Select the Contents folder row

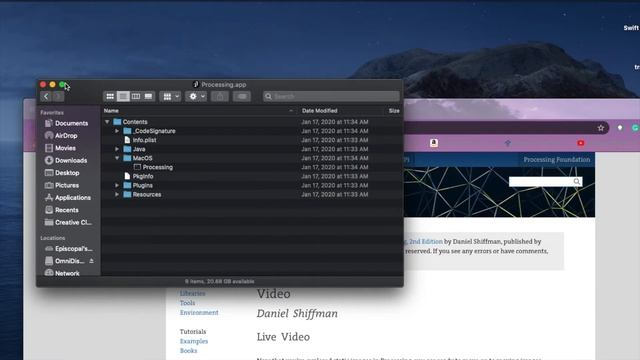point(252,122)
